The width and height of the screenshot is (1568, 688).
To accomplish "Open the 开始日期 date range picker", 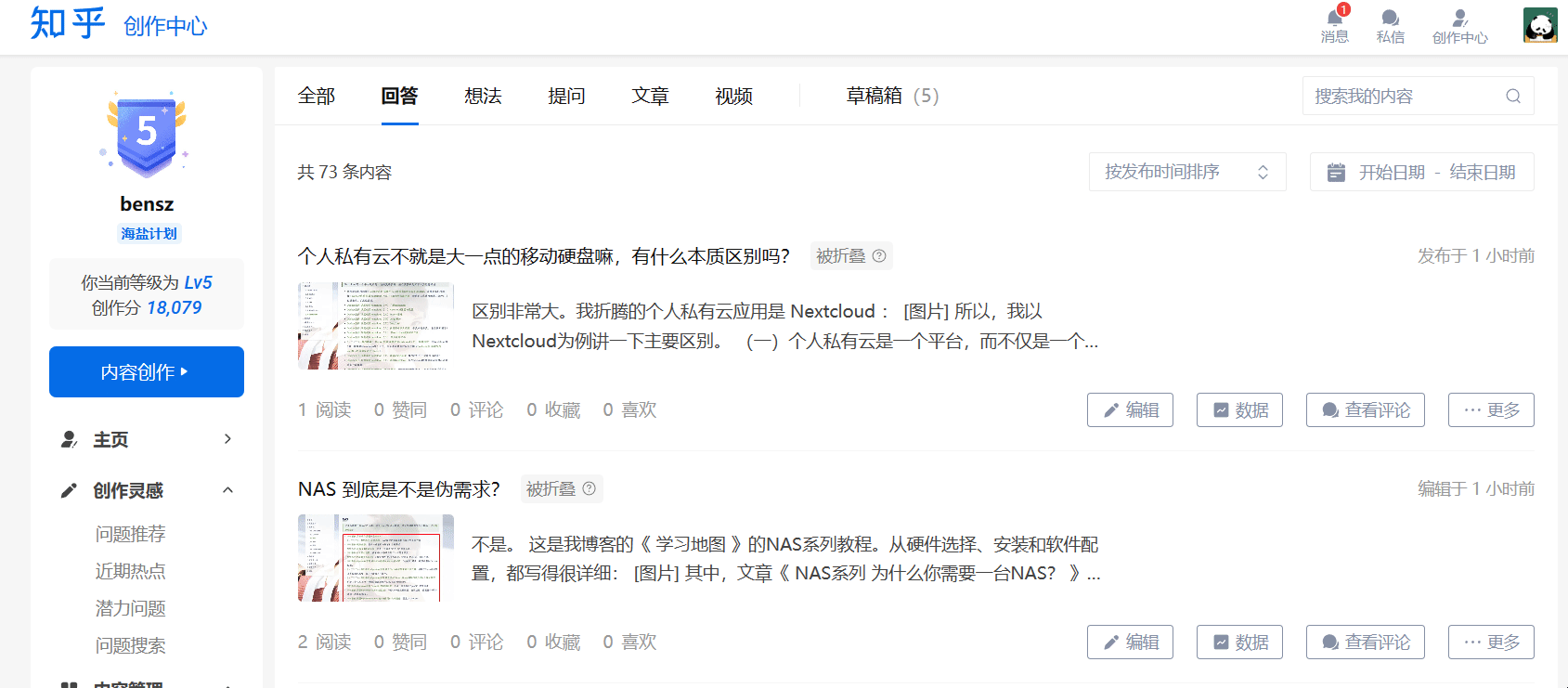I will click(1421, 172).
